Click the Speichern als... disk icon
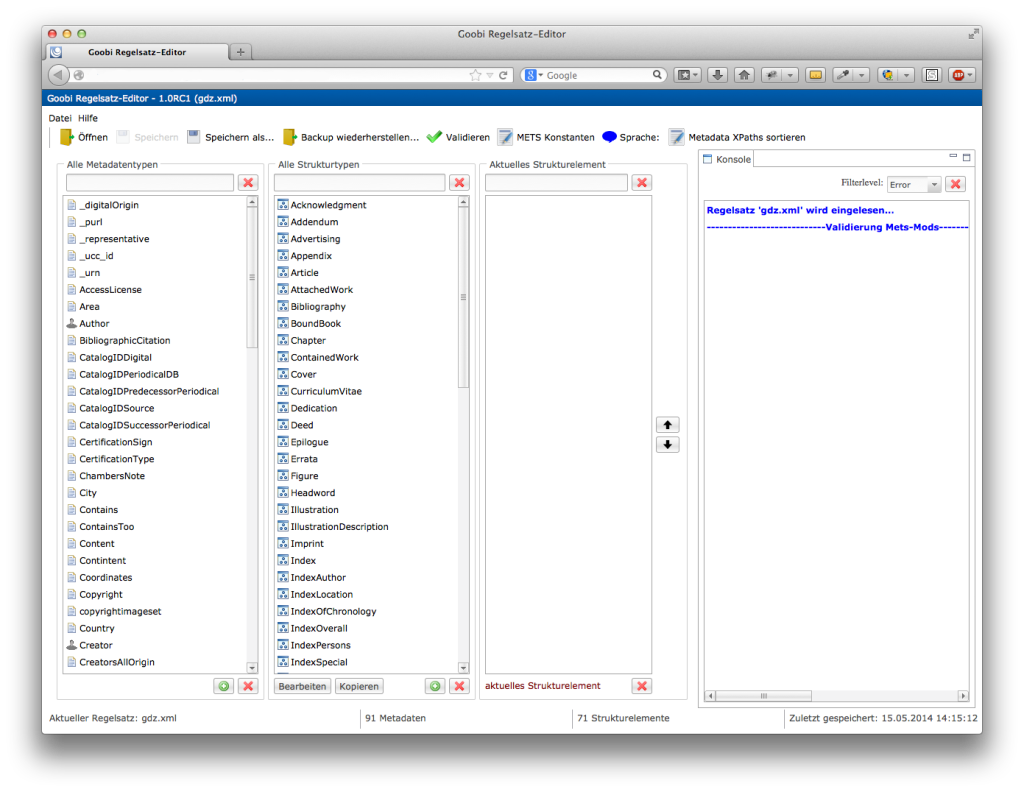The height and width of the screenshot is (792, 1024). [193, 137]
